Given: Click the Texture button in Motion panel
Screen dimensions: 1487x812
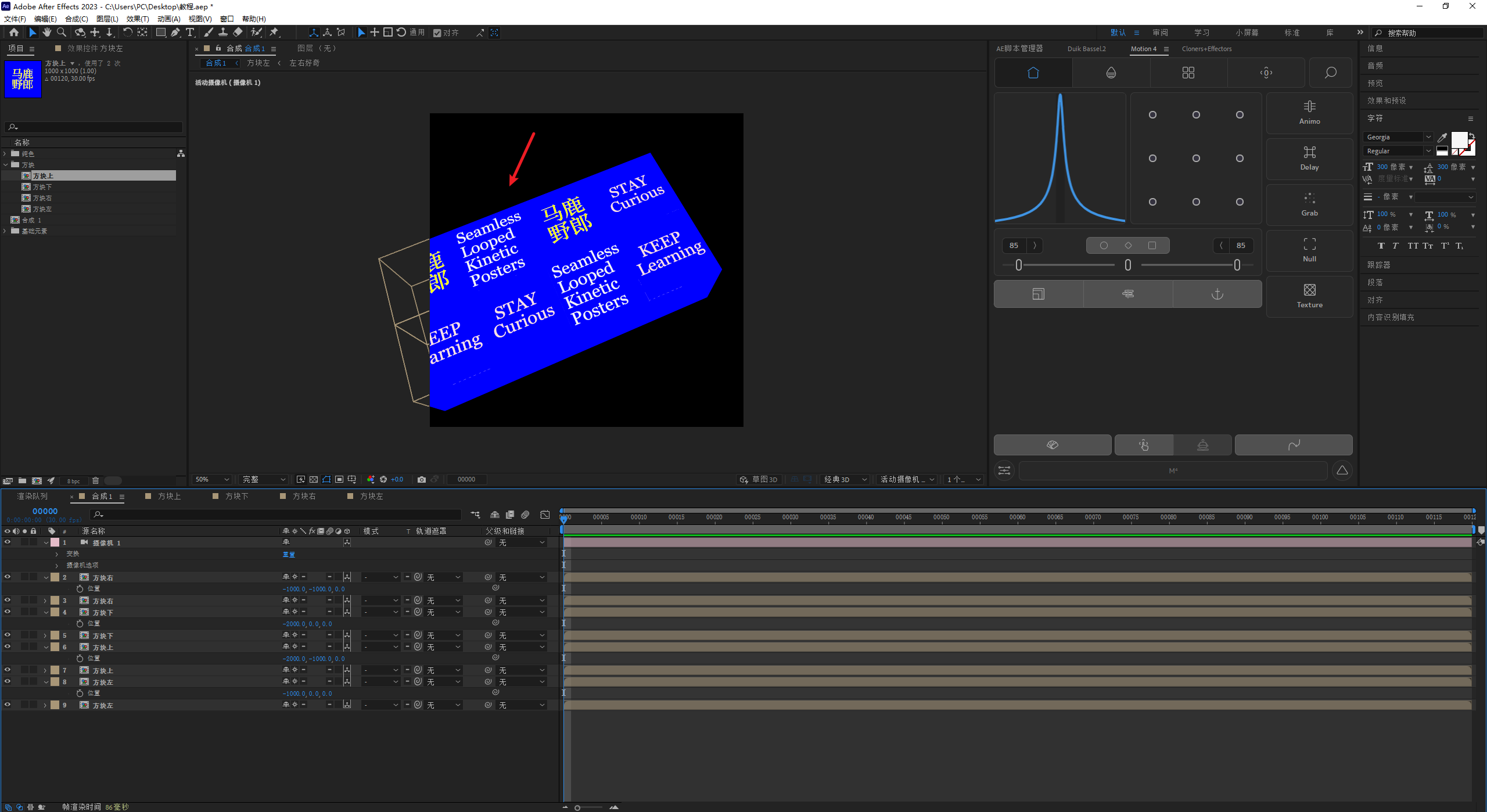Looking at the screenshot, I should click(x=1309, y=296).
